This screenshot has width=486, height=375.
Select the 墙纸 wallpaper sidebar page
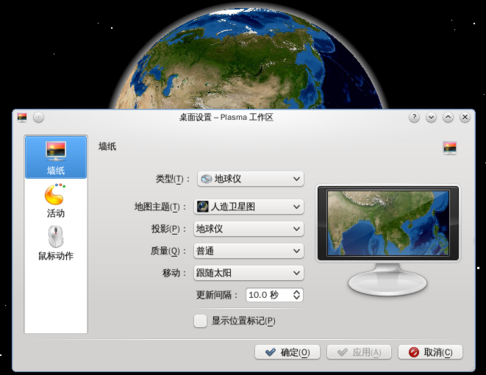[x=56, y=157]
